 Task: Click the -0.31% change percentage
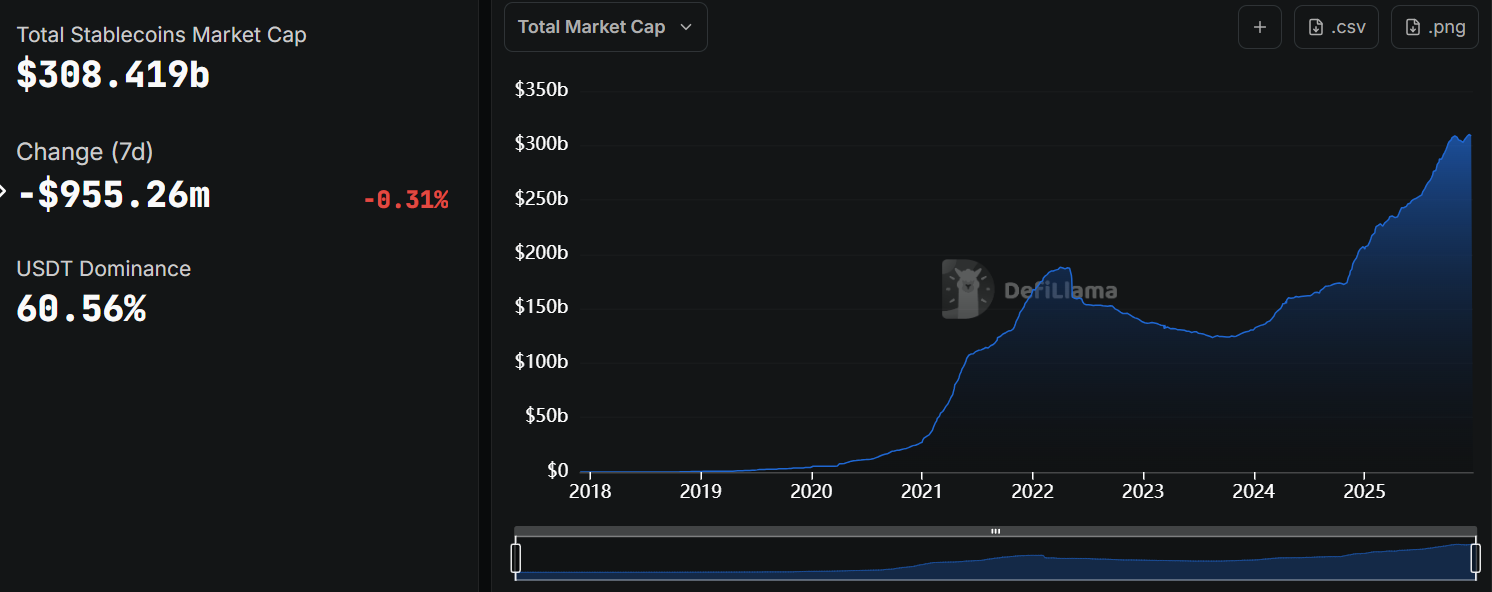click(405, 200)
